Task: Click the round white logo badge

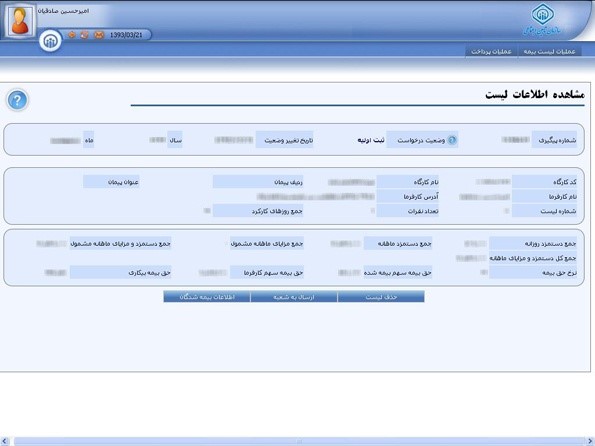Action: (x=50, y=40)
